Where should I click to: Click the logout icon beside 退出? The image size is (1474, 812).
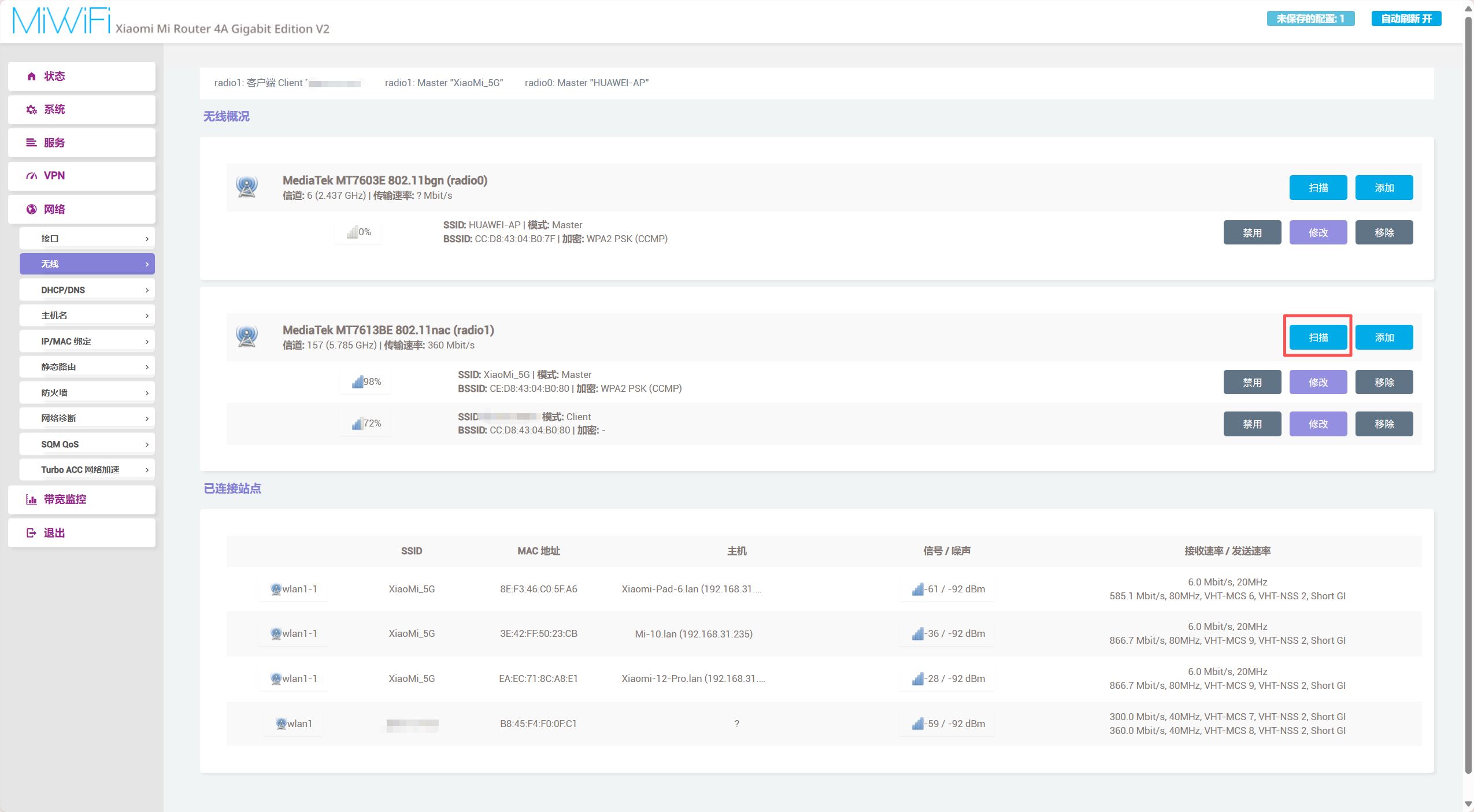point(32,533)
